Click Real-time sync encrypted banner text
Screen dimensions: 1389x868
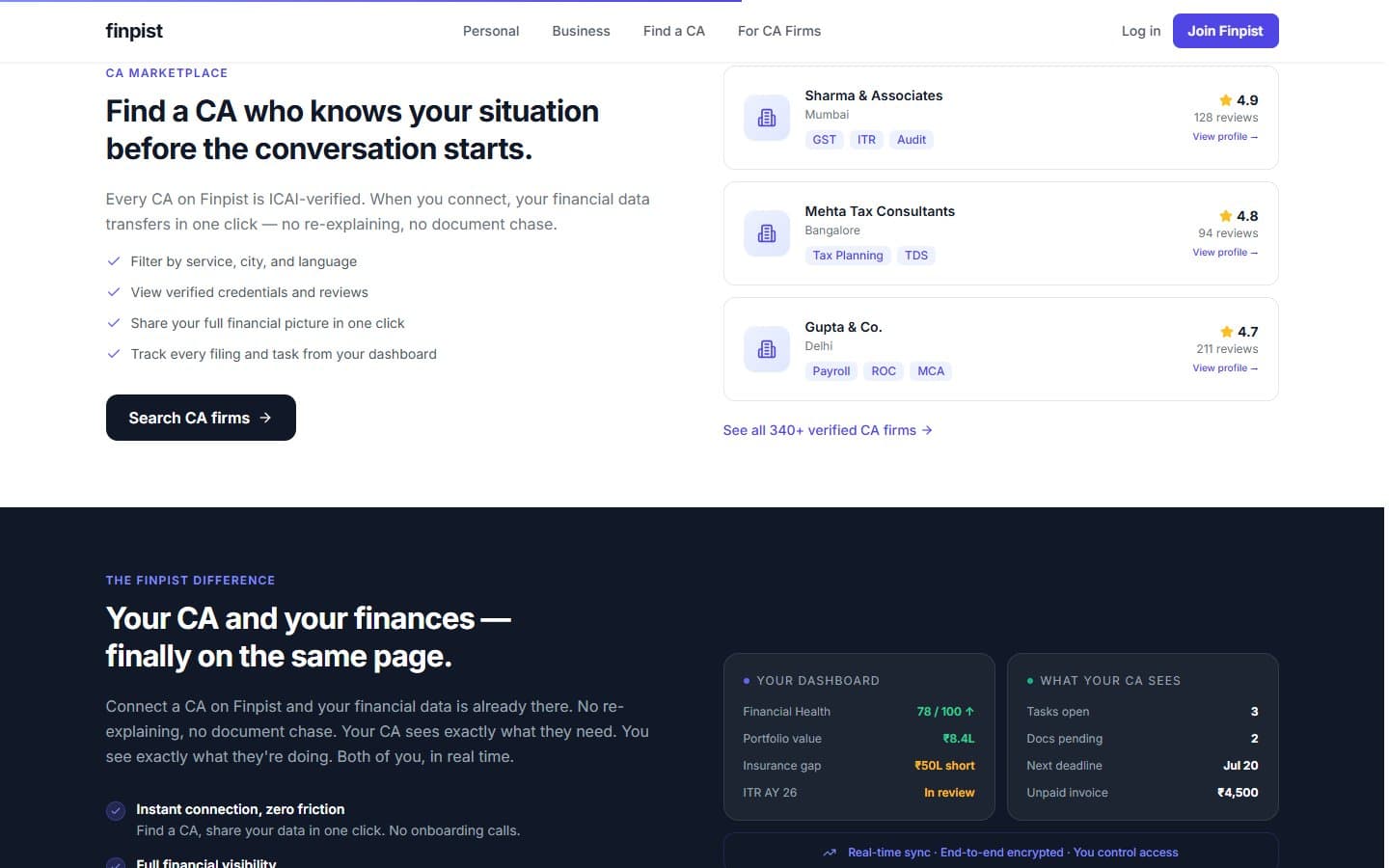tap(1013, 853)
